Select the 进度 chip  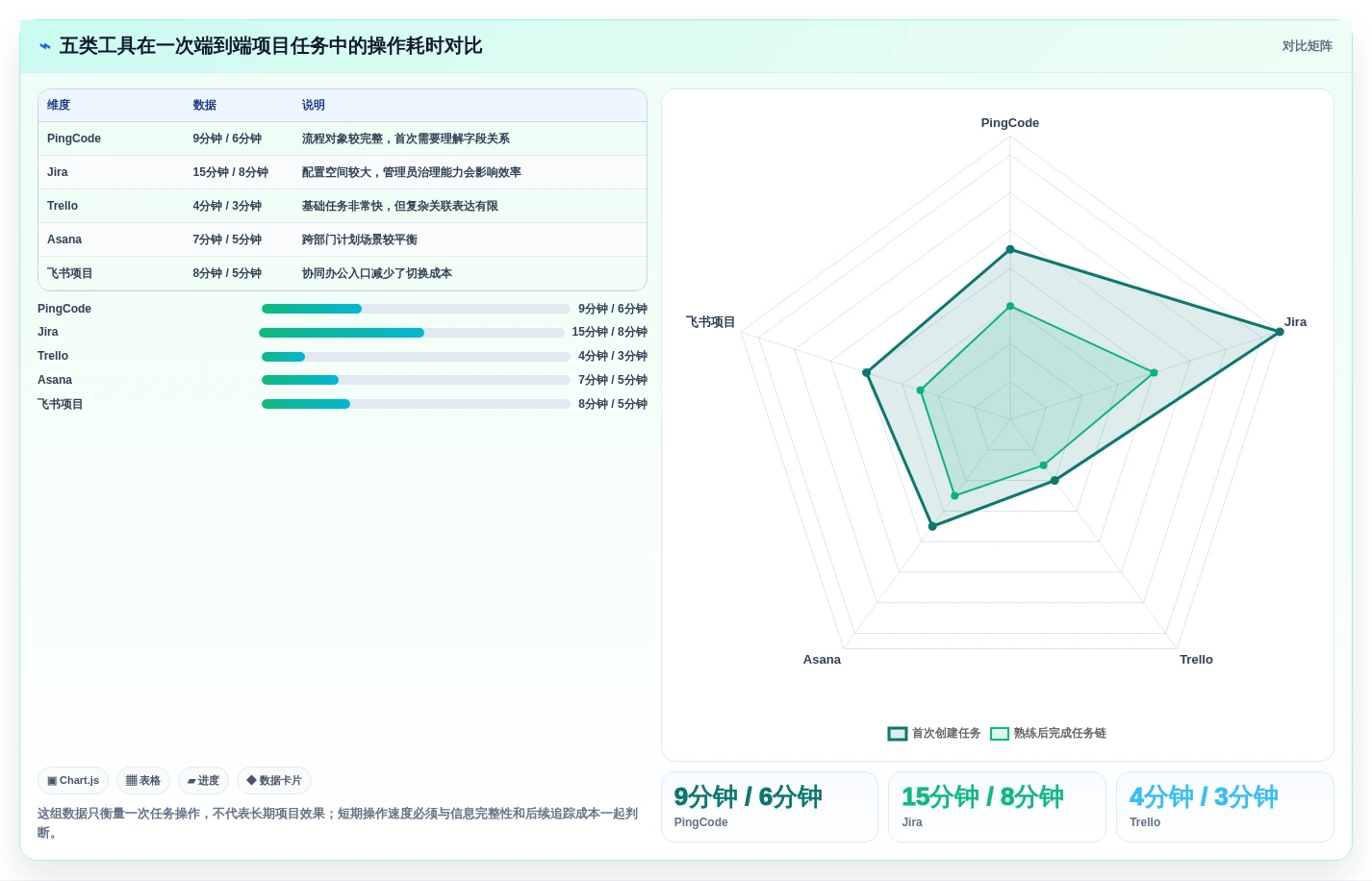[x=203, y=780]
